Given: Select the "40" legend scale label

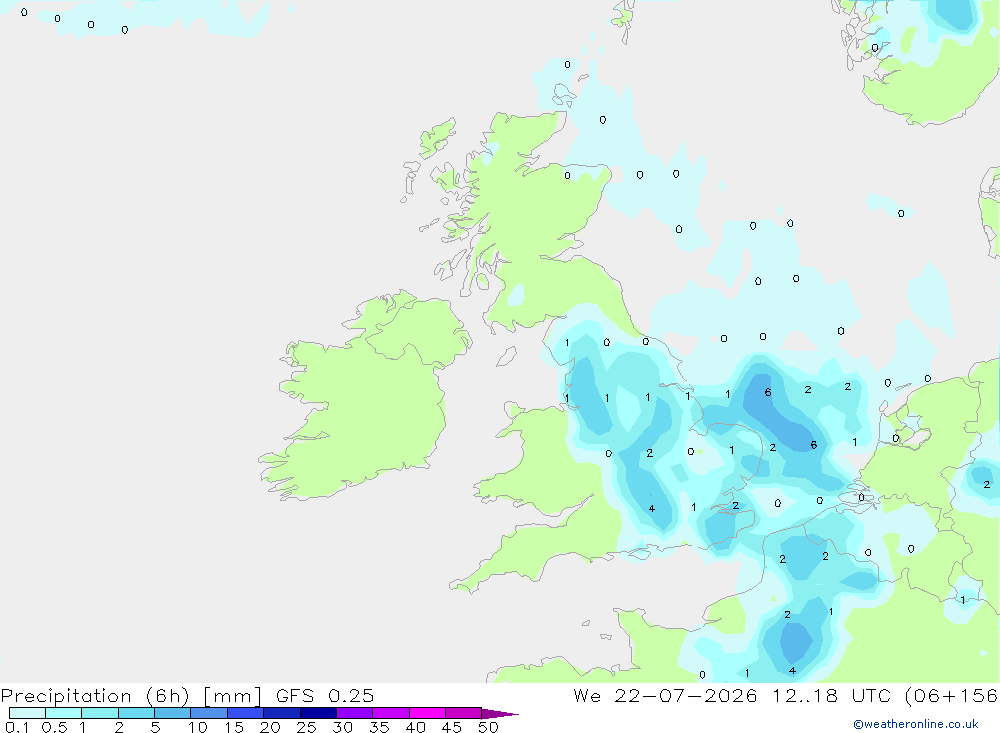Looking at the screenshot, I should [x=415, y=727].
